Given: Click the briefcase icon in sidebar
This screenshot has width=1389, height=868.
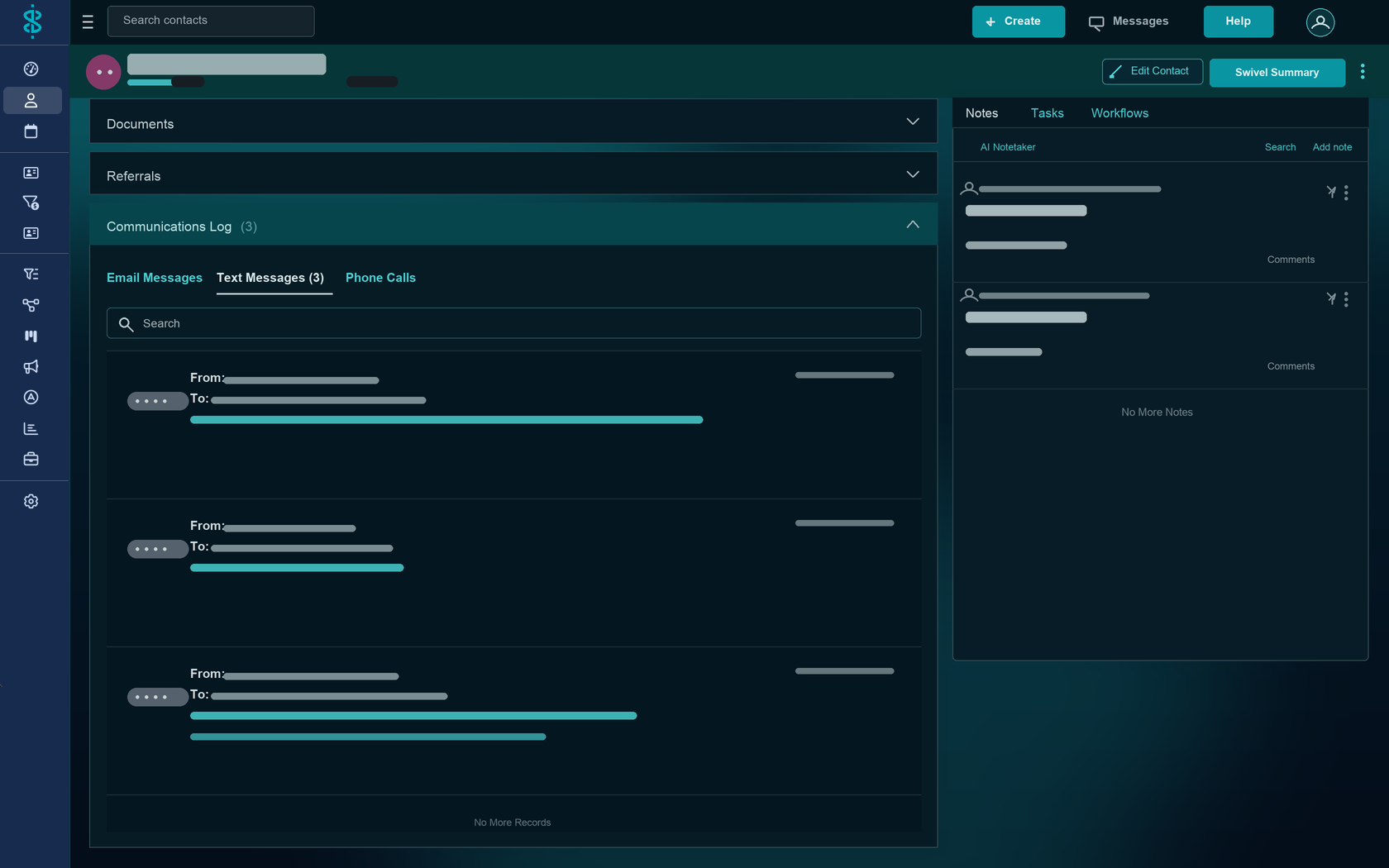Looking at the screenshot, I should coord(31,460).
